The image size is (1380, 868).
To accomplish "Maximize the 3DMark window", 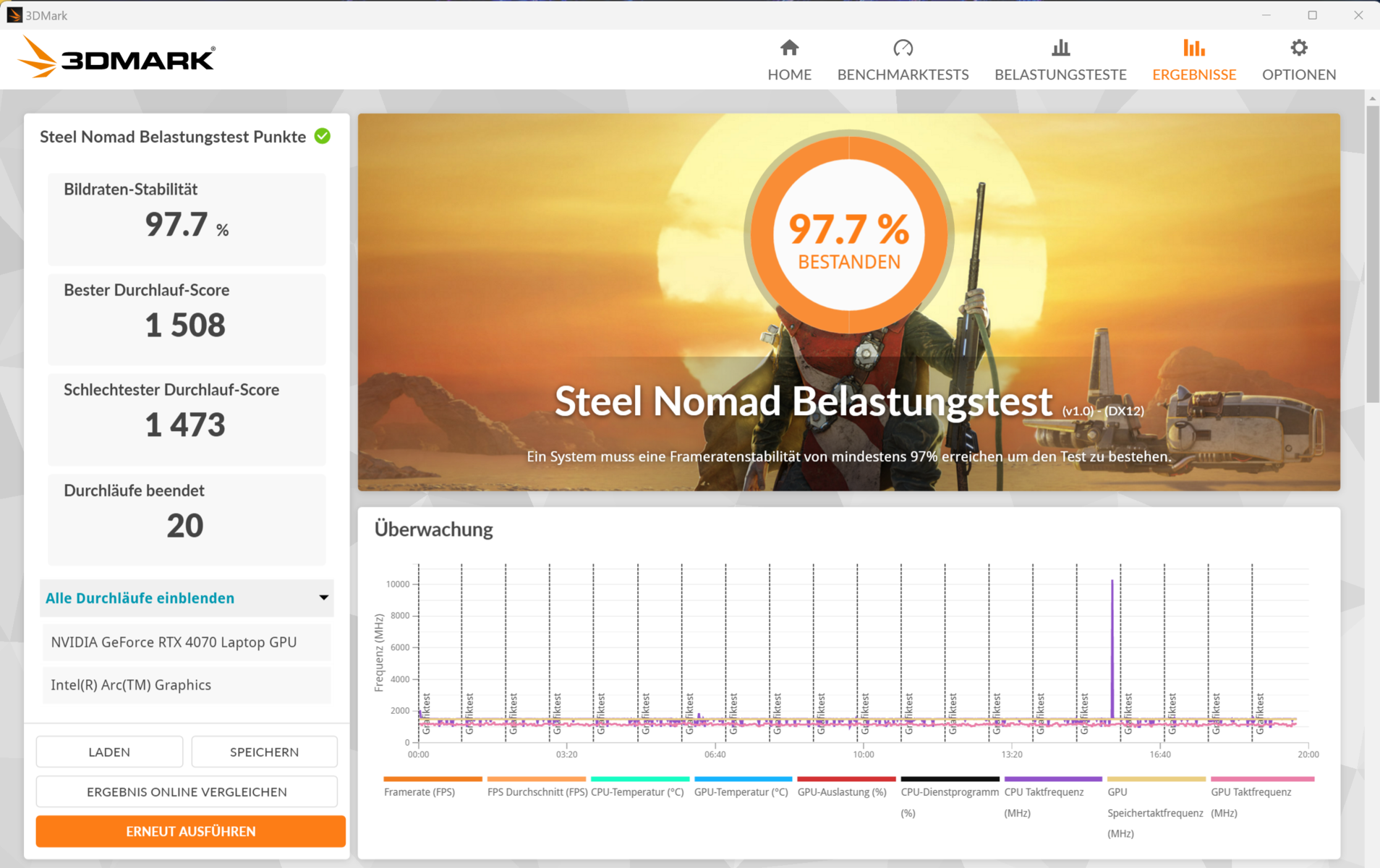I will pyautogui.click(x=1313, y=14).
